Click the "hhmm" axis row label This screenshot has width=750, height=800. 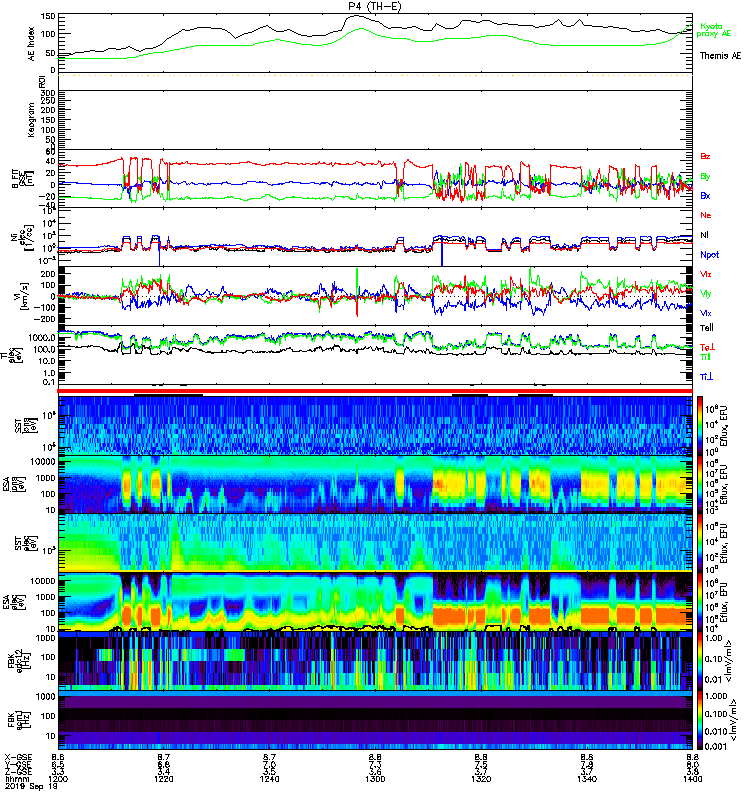pos(15,779)
